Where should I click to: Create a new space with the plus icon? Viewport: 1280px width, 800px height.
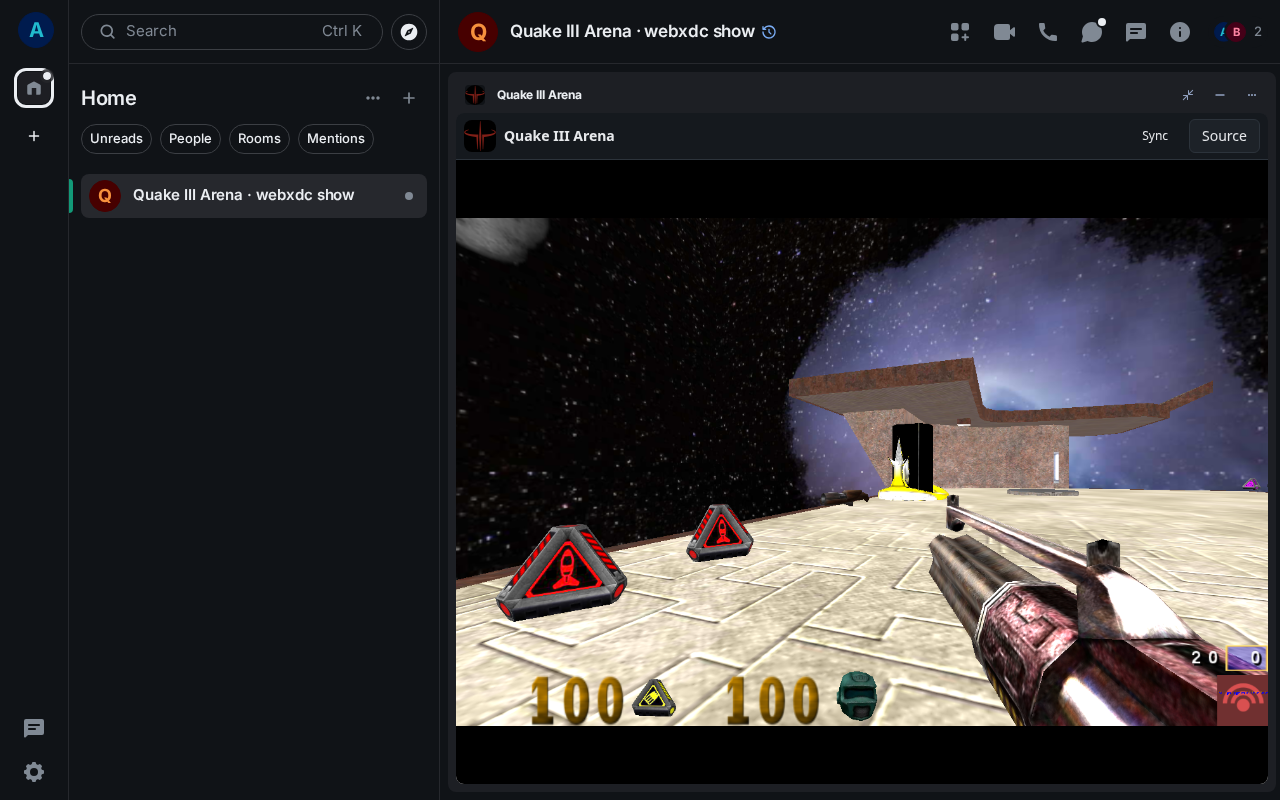click(x=34, y=136)
